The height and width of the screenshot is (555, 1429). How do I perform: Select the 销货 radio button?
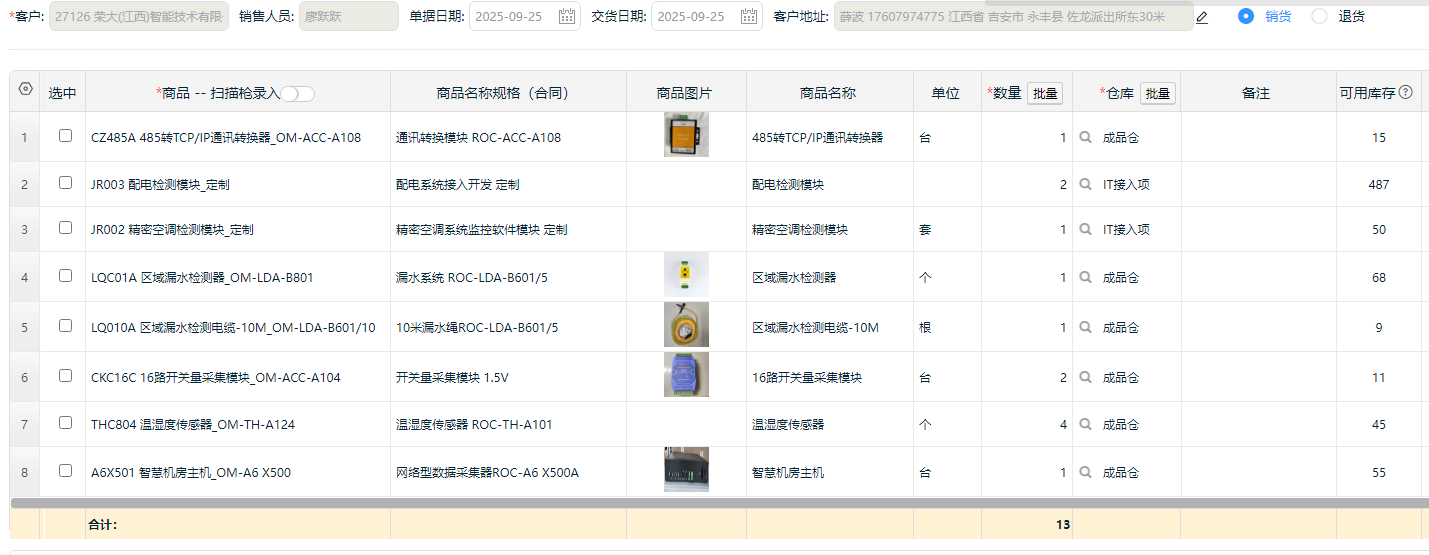coord(1245,16)
